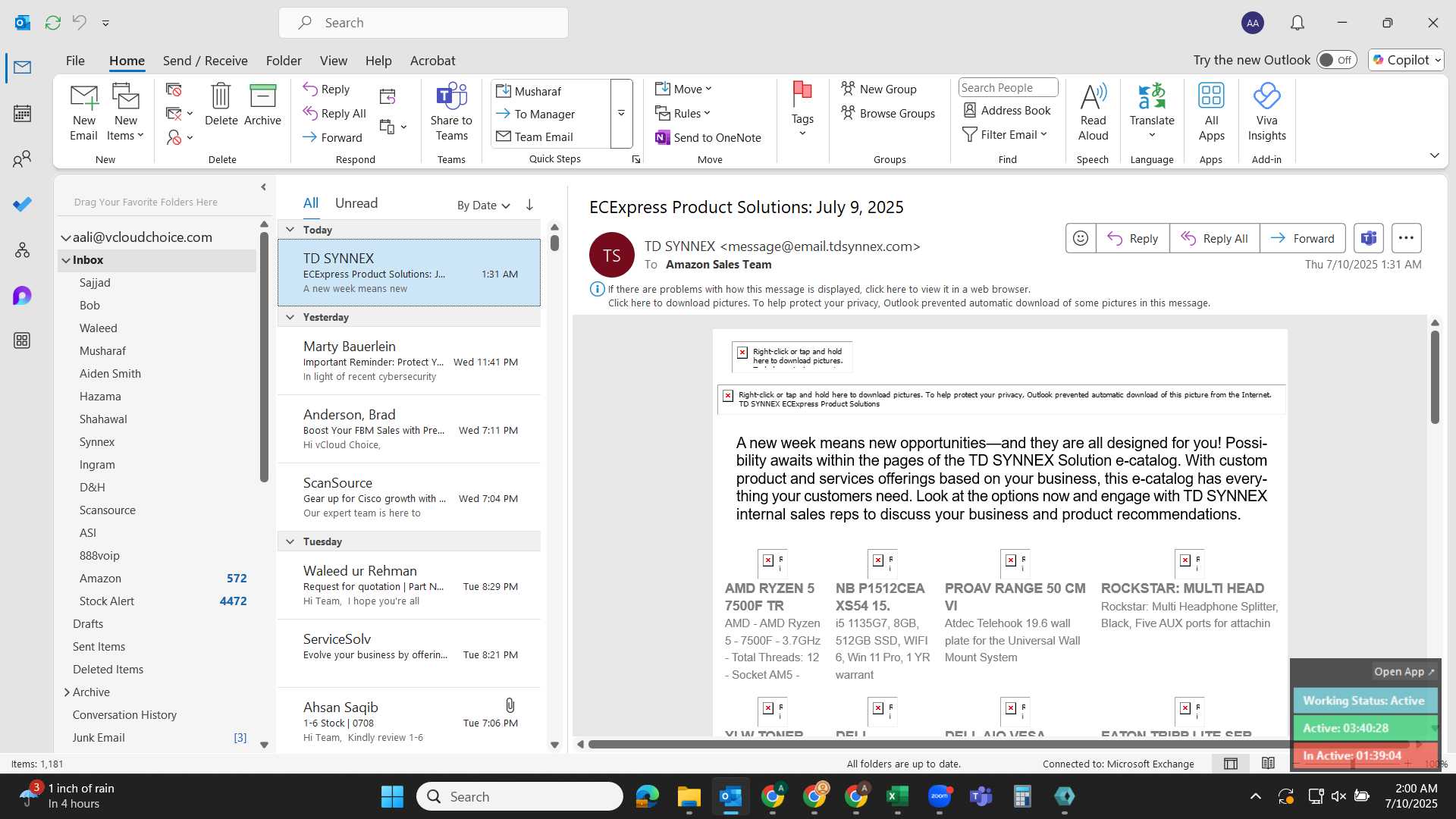Open the Mail view in the sidebar
Image resolution: width=1456 pixels, height=819 pixels.
pos(22,67)
